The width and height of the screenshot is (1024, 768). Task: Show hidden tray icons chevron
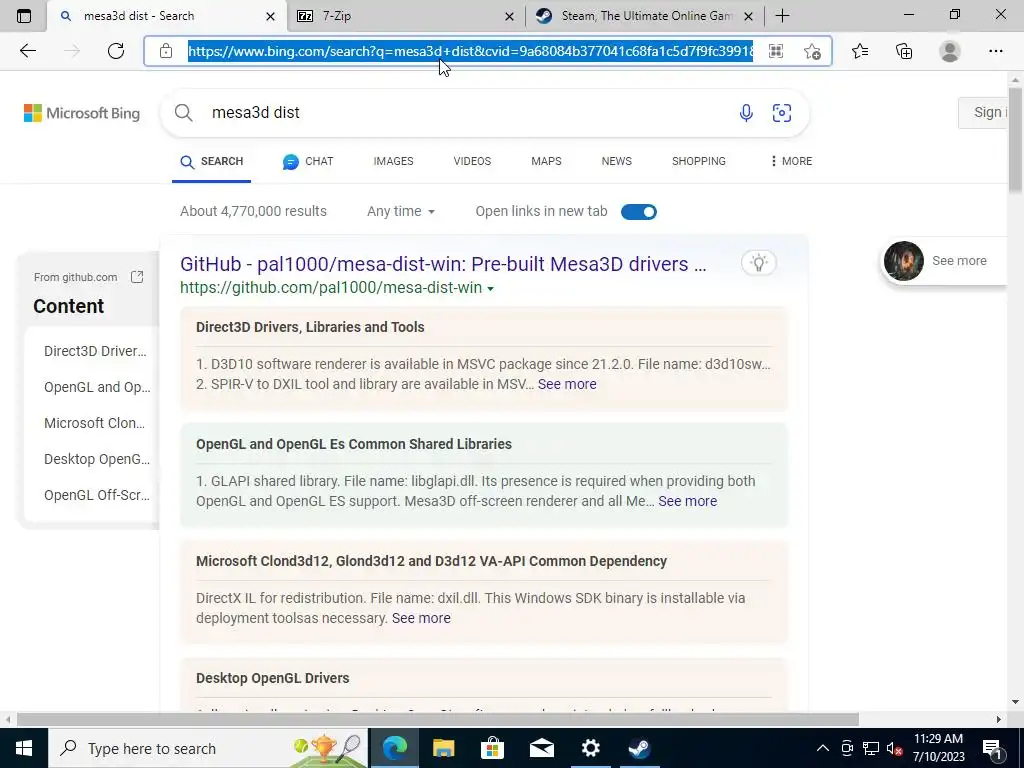click(x=823, y=748)
